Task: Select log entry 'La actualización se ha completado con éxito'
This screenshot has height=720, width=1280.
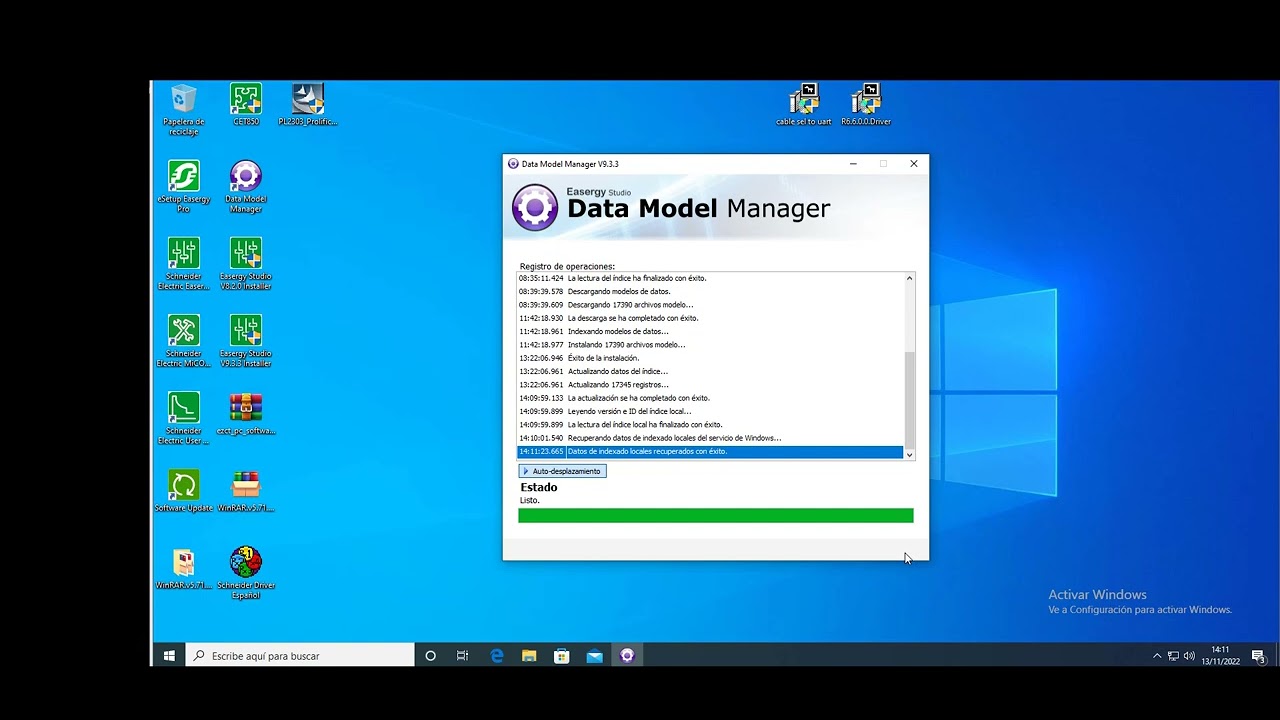Action: [710, 398]
